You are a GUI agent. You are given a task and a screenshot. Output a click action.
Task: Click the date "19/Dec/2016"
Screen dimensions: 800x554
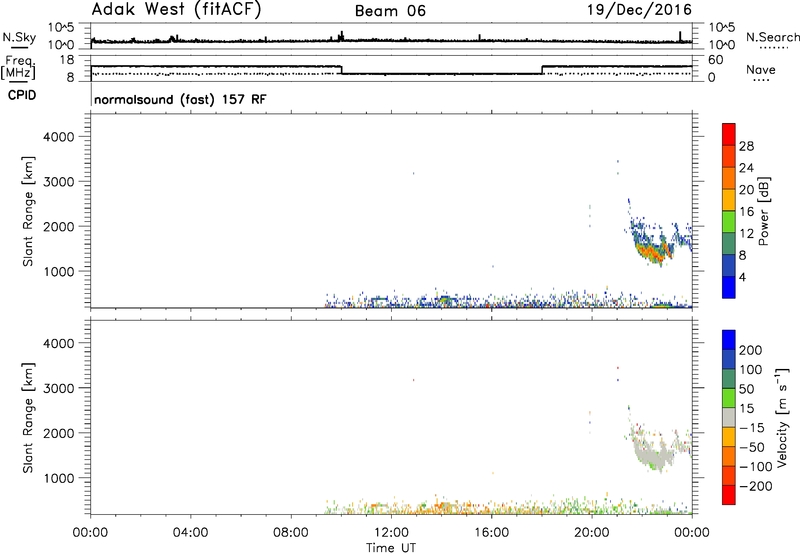pos(639,10)
